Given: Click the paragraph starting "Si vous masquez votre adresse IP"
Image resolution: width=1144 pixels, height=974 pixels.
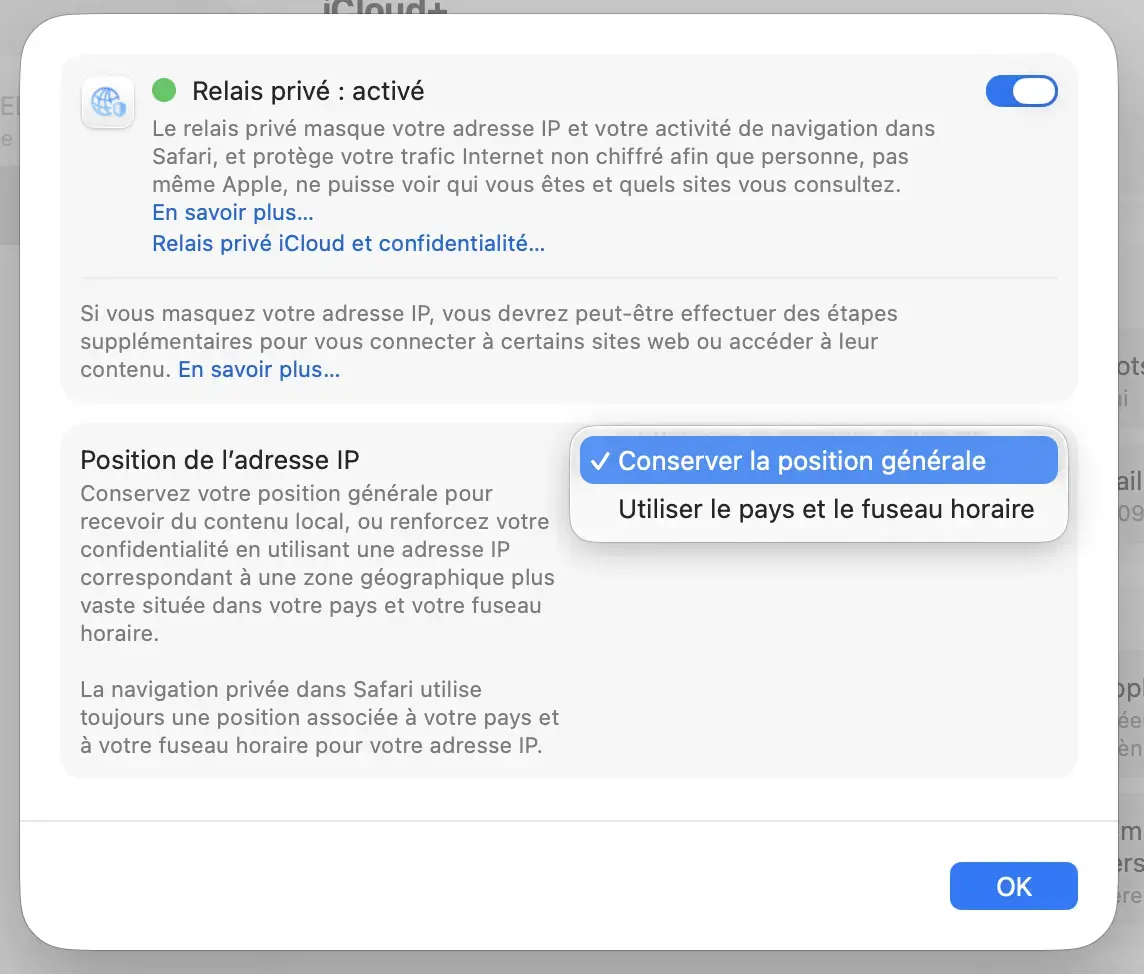Looking at the screenshot, I should point(489,341).
